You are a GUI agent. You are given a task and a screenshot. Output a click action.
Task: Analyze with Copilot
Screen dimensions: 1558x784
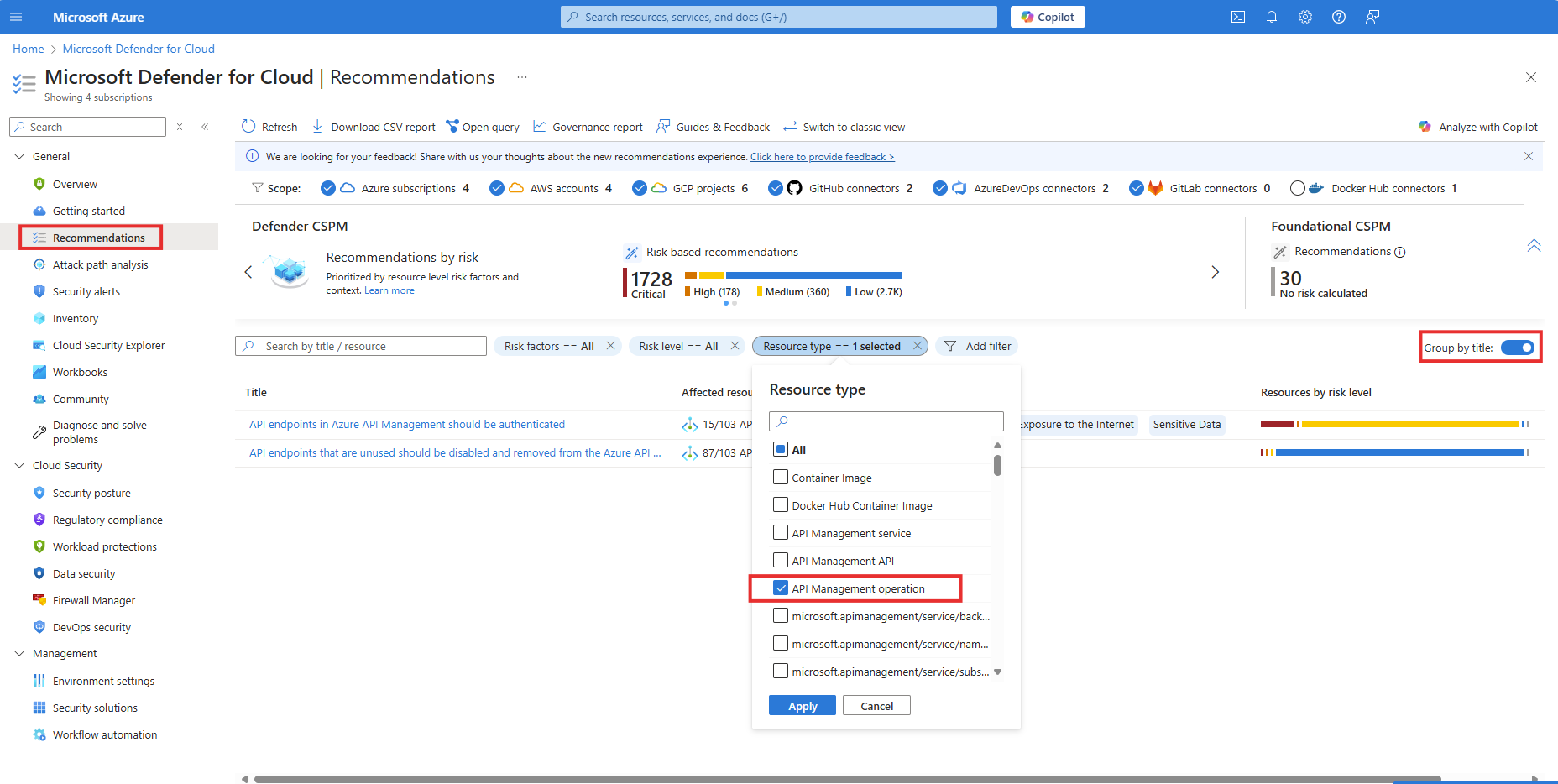point(1478,127)
